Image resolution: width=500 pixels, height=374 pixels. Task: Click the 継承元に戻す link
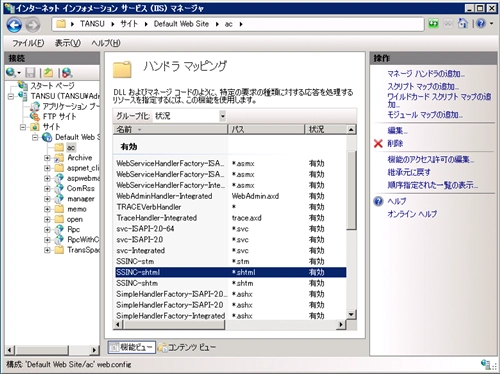click(409, 172)
